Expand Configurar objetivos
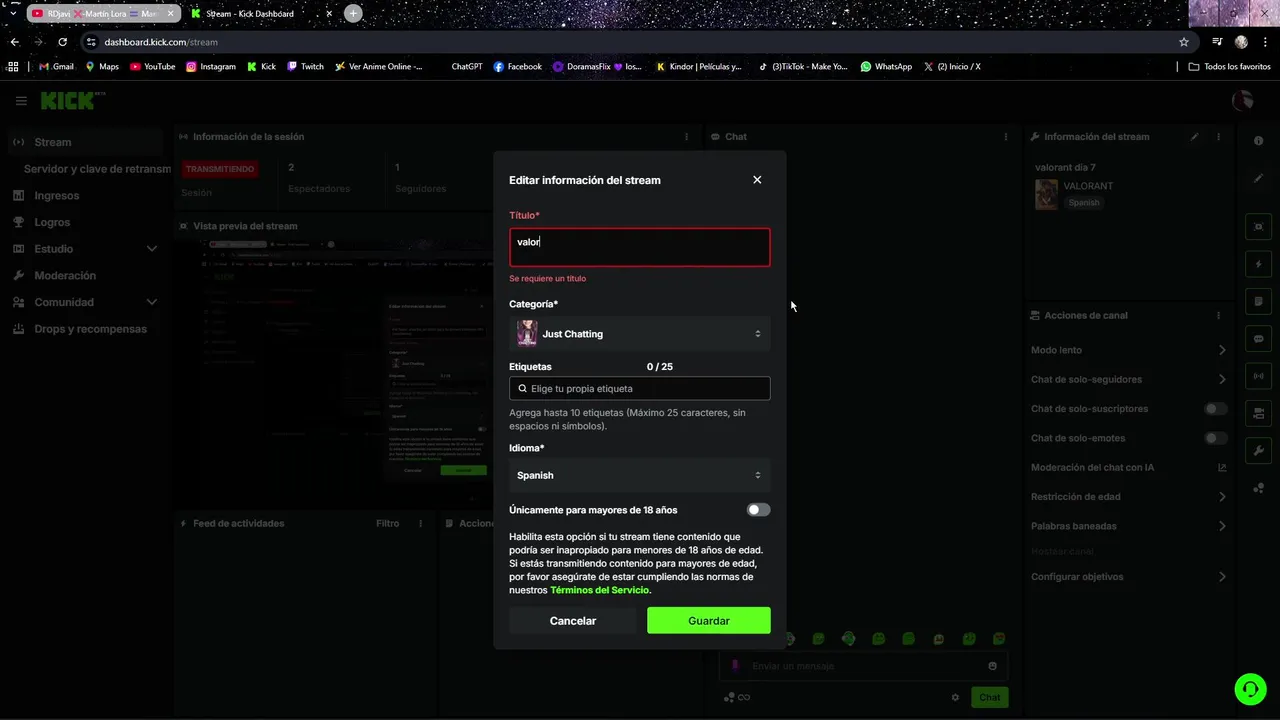Image resolution: width=1280 pixels, height=720 pixels. tap(1222, 577)
